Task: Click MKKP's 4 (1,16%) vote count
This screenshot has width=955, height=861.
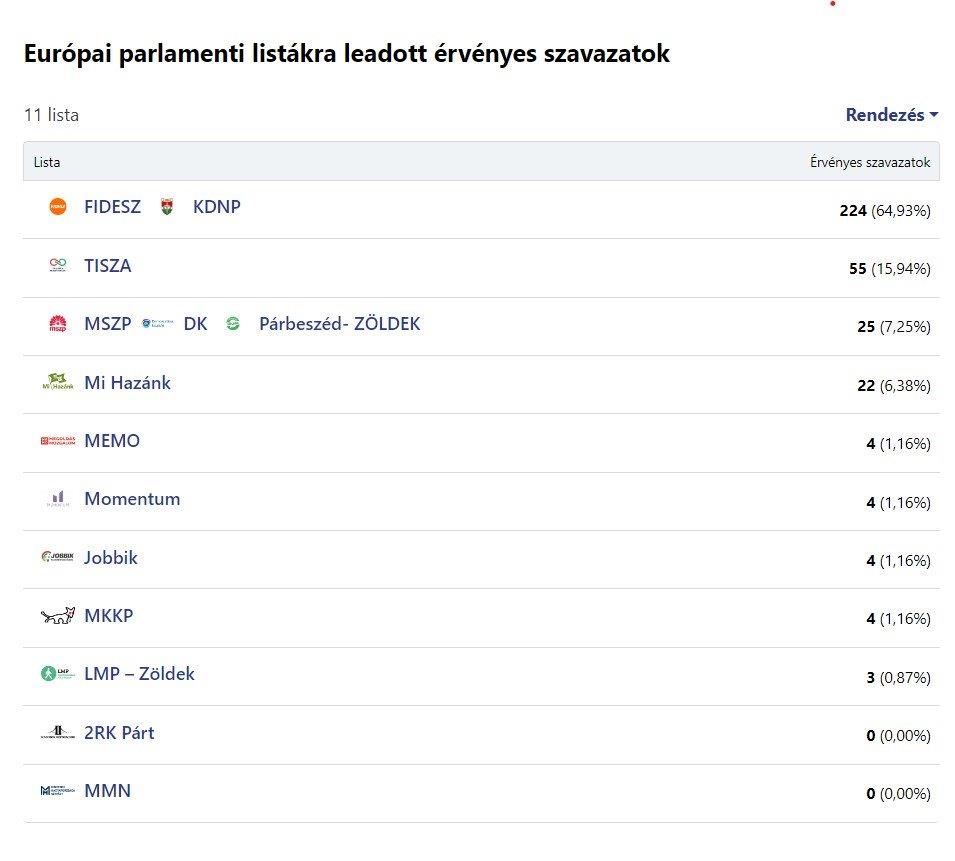Action: [x=898, y=619]
